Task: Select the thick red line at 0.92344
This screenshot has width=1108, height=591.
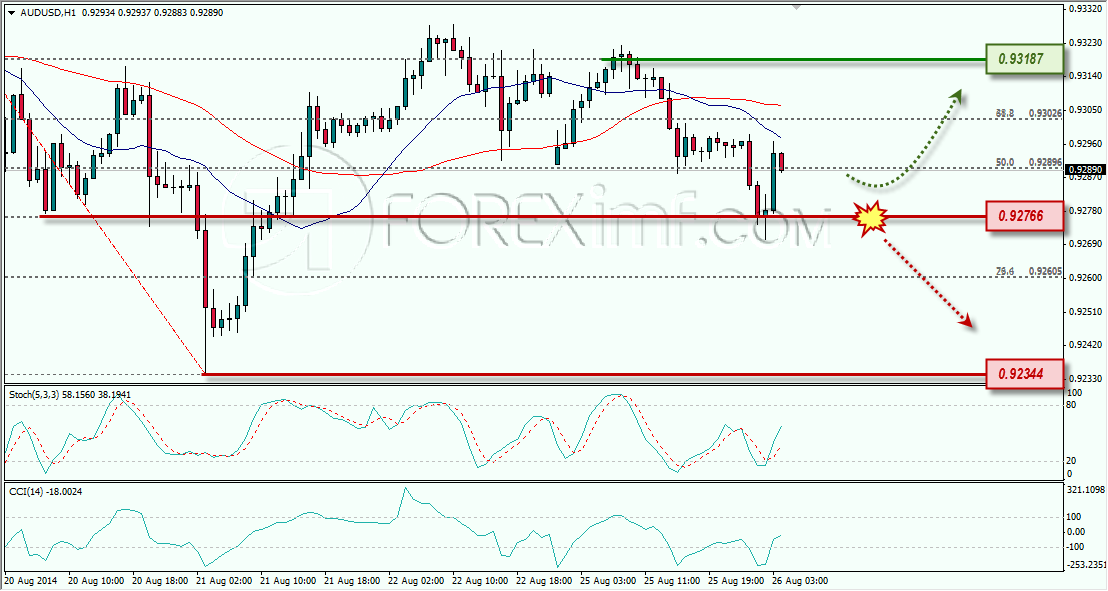Action: click(x=595, y=374)
